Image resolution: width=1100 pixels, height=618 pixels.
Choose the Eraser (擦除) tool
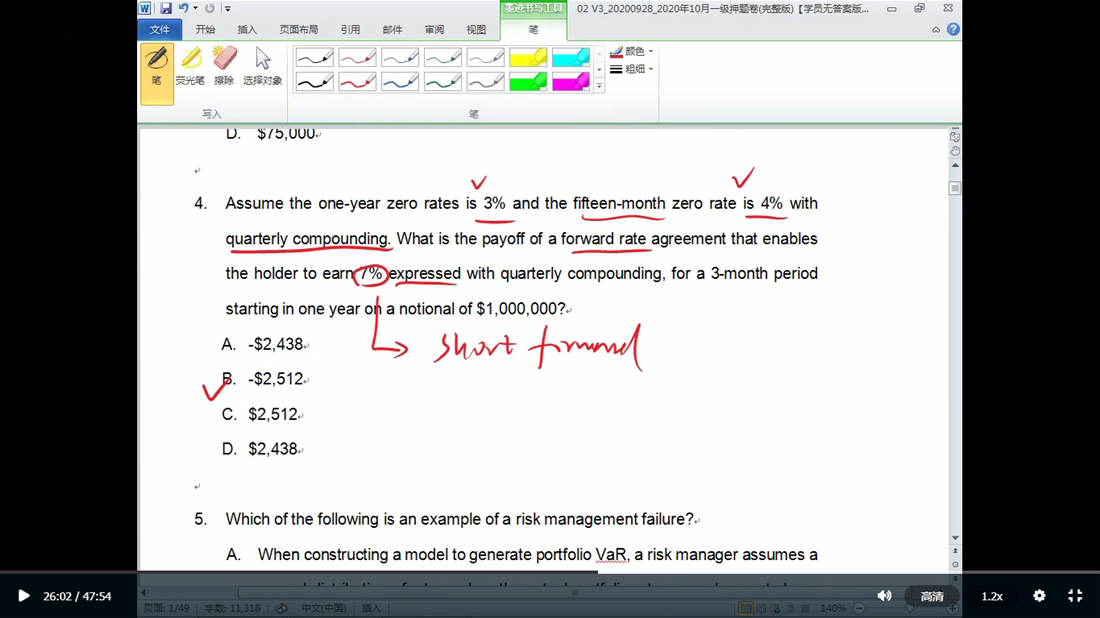coord(224,67)
